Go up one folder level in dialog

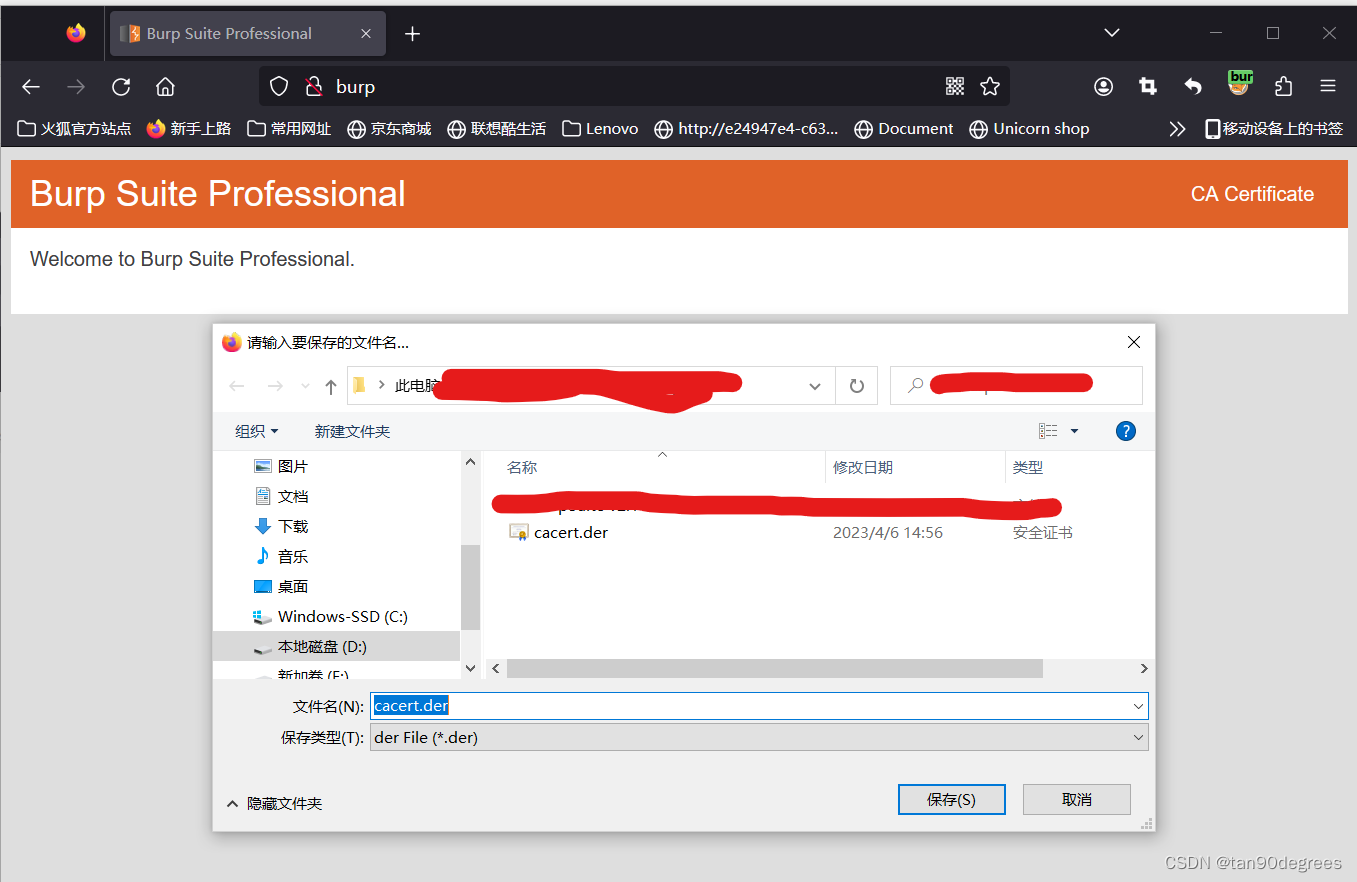click(x=331, y=386)
